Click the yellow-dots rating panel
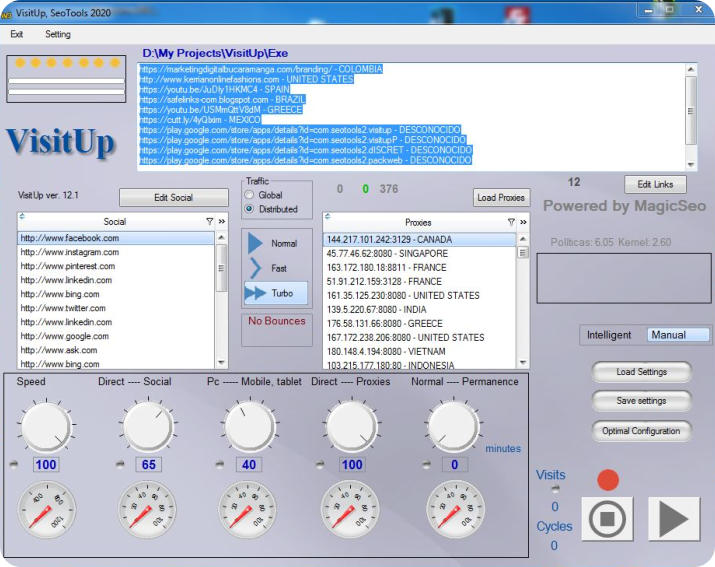Viewport: 715px width, 567px height. [66, 79]
